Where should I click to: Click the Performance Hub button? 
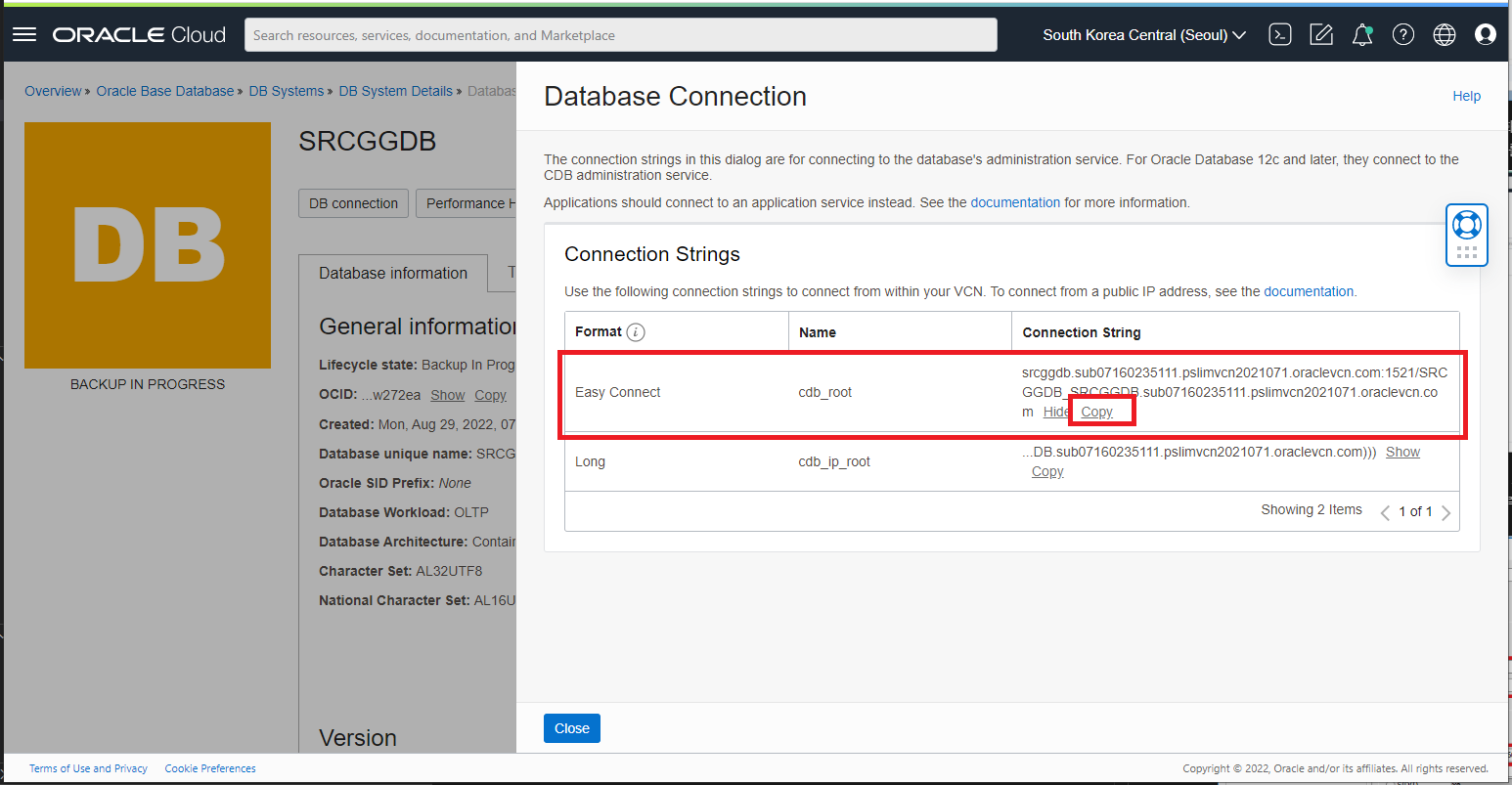point(467,203)
